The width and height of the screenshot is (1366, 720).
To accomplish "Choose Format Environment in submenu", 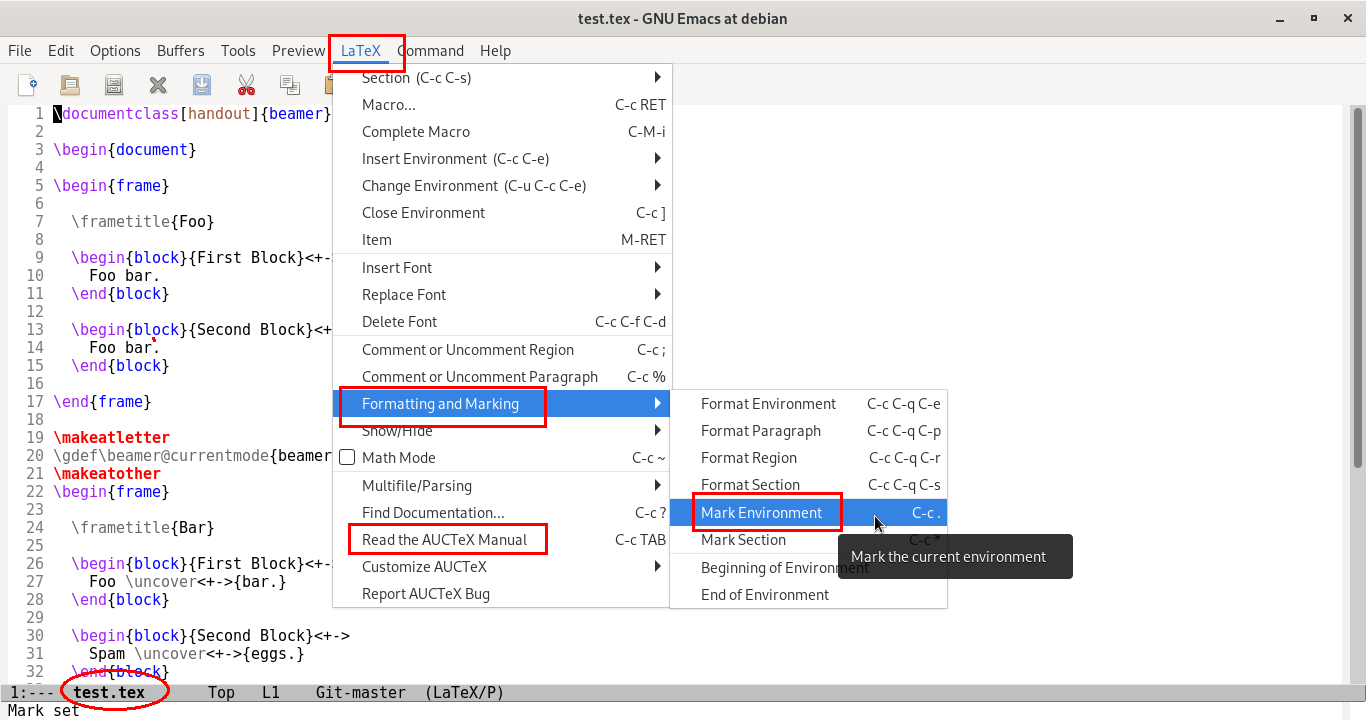I will pos(808,403).
